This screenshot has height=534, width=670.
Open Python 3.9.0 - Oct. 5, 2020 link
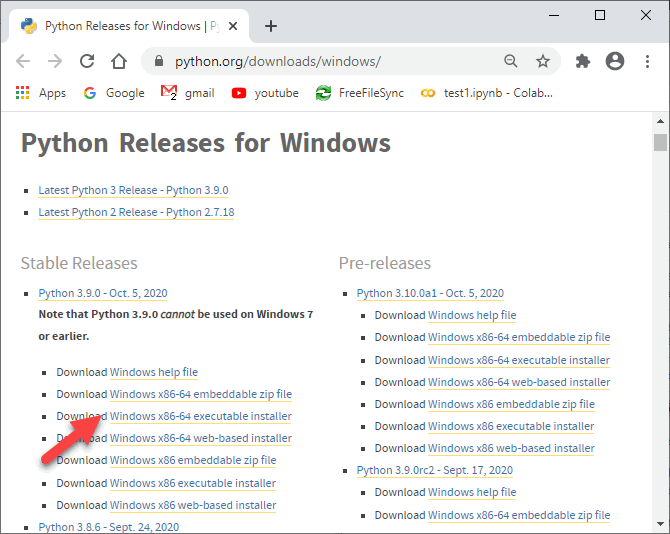coord(103,293)
